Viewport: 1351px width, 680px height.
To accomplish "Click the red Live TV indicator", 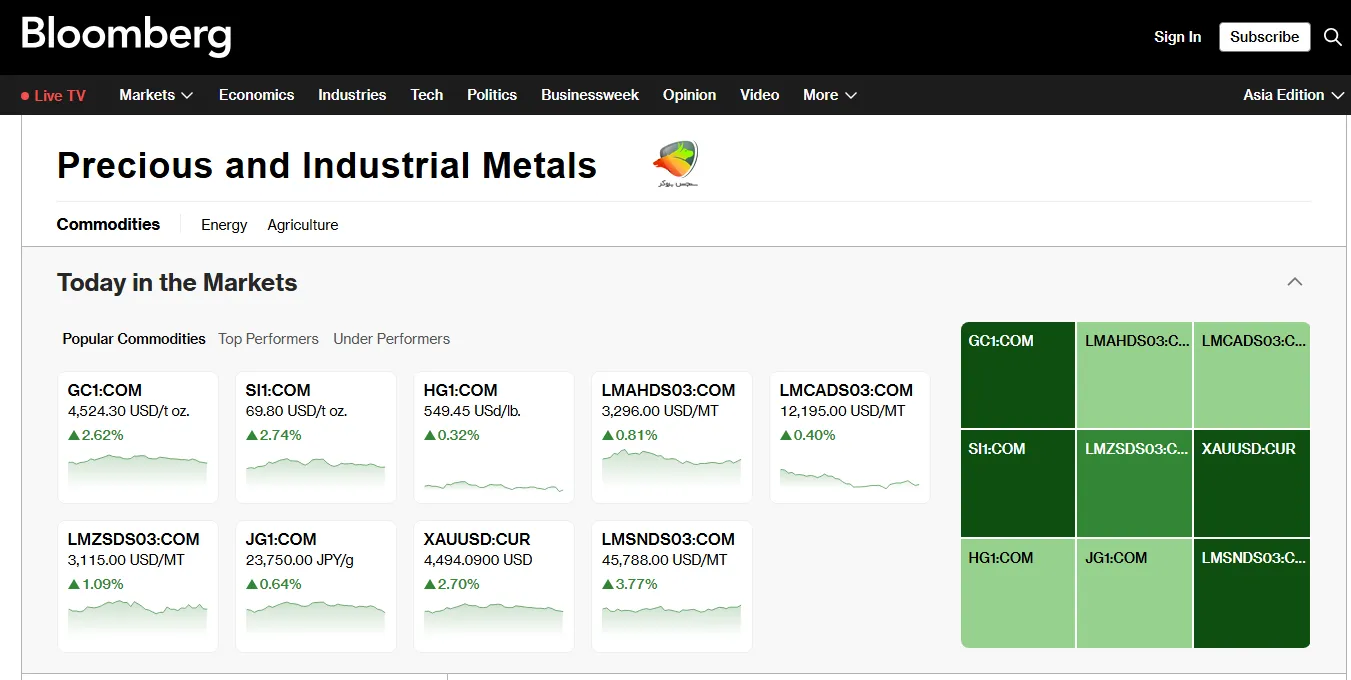I will pyautogui.click(x=53, y=95).
